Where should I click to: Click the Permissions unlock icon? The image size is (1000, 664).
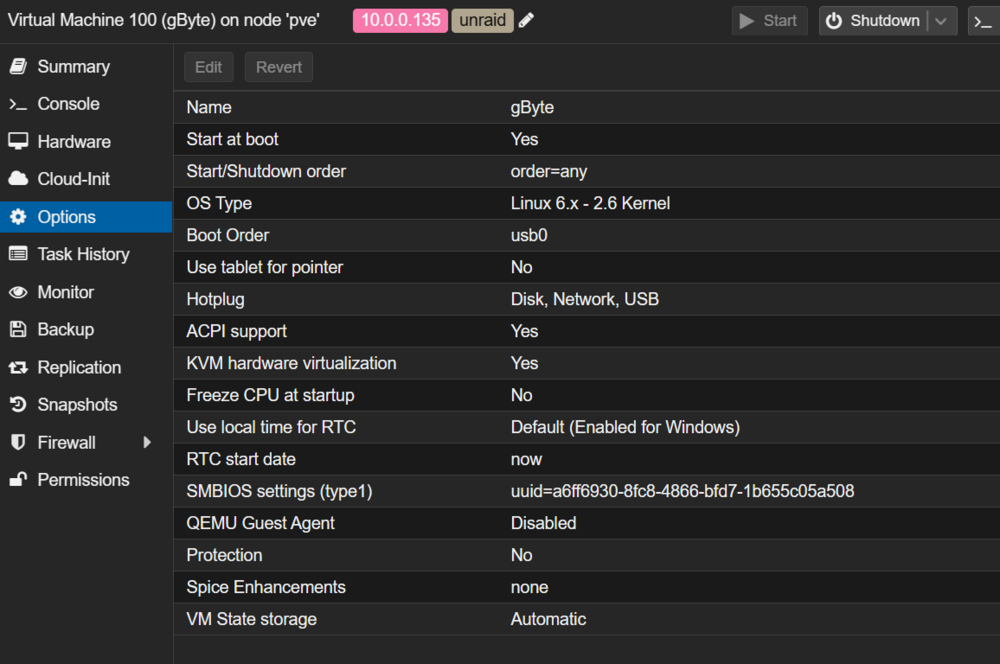point(18,479)
